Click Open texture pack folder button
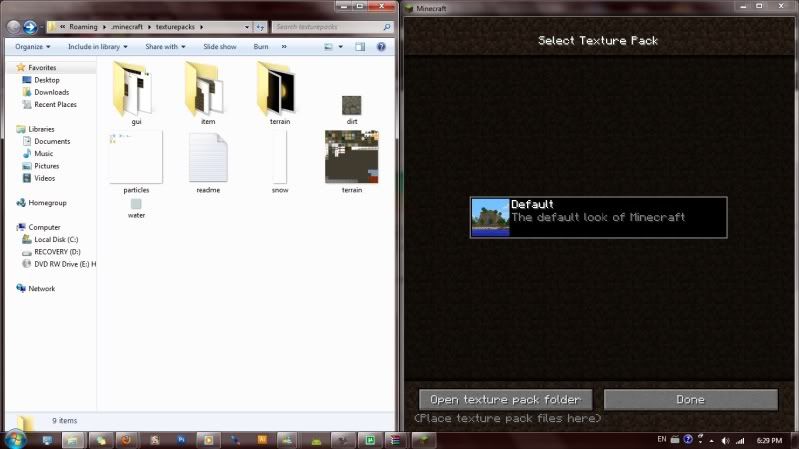Image resolution: width=799 pixels, height=449 pixels. (505, 400)
